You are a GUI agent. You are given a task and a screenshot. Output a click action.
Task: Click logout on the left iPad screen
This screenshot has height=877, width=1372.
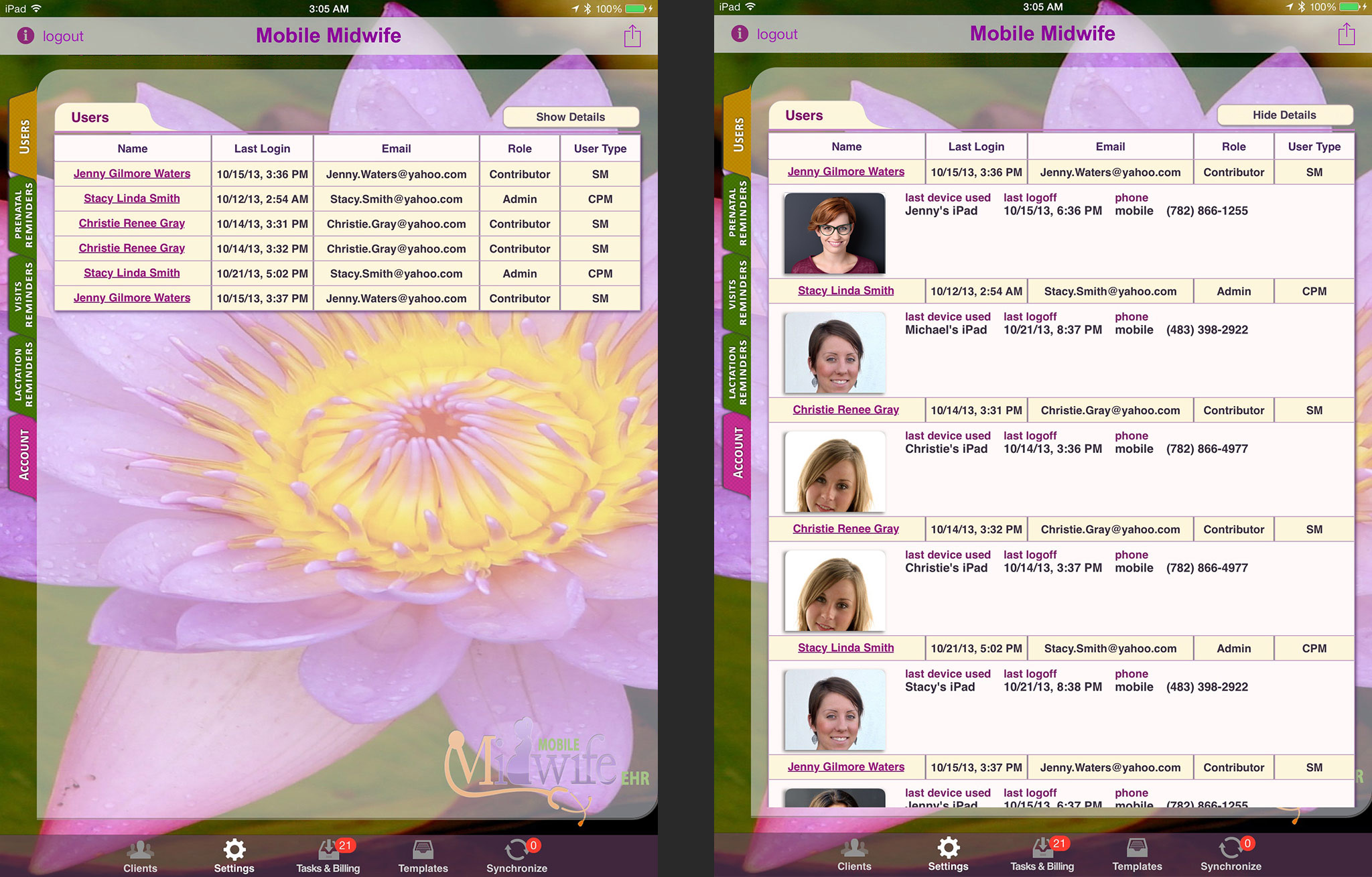[63, 36]
